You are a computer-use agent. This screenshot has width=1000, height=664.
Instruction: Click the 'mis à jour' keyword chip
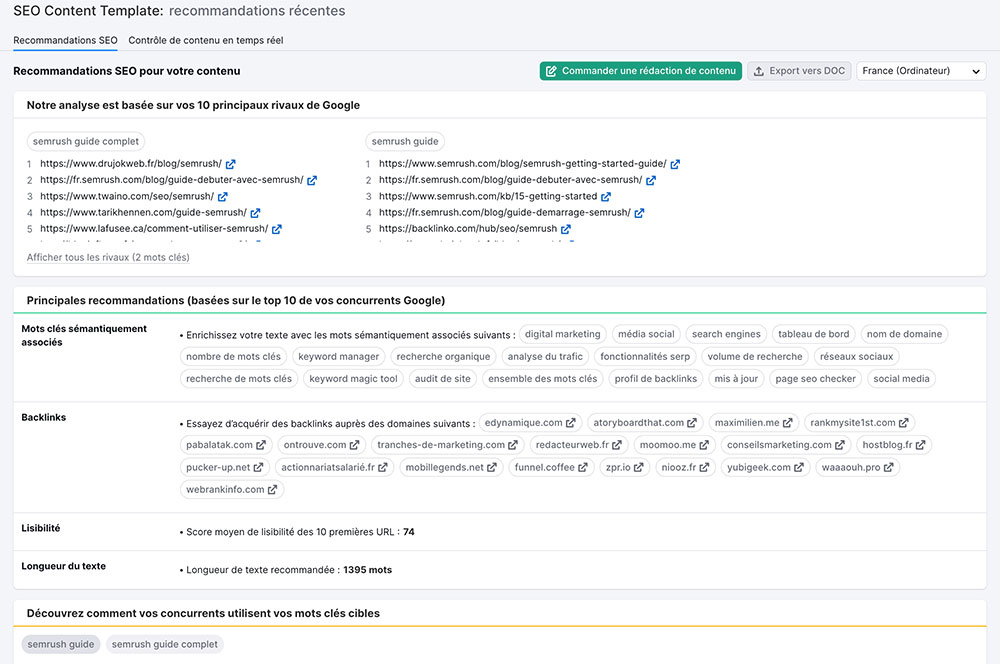tap(736, 379)
